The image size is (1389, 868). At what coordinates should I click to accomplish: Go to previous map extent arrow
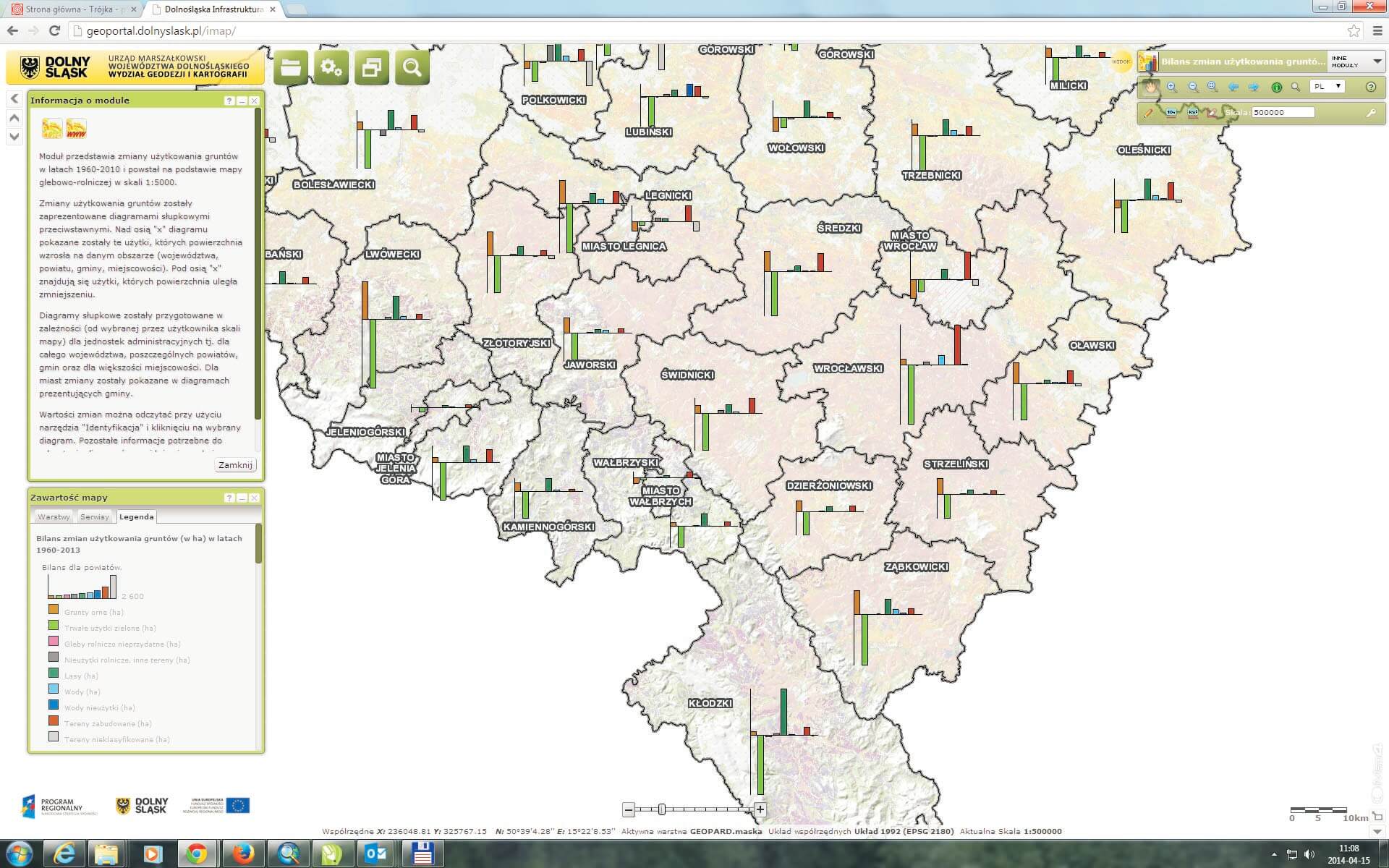pos(1233,87)
